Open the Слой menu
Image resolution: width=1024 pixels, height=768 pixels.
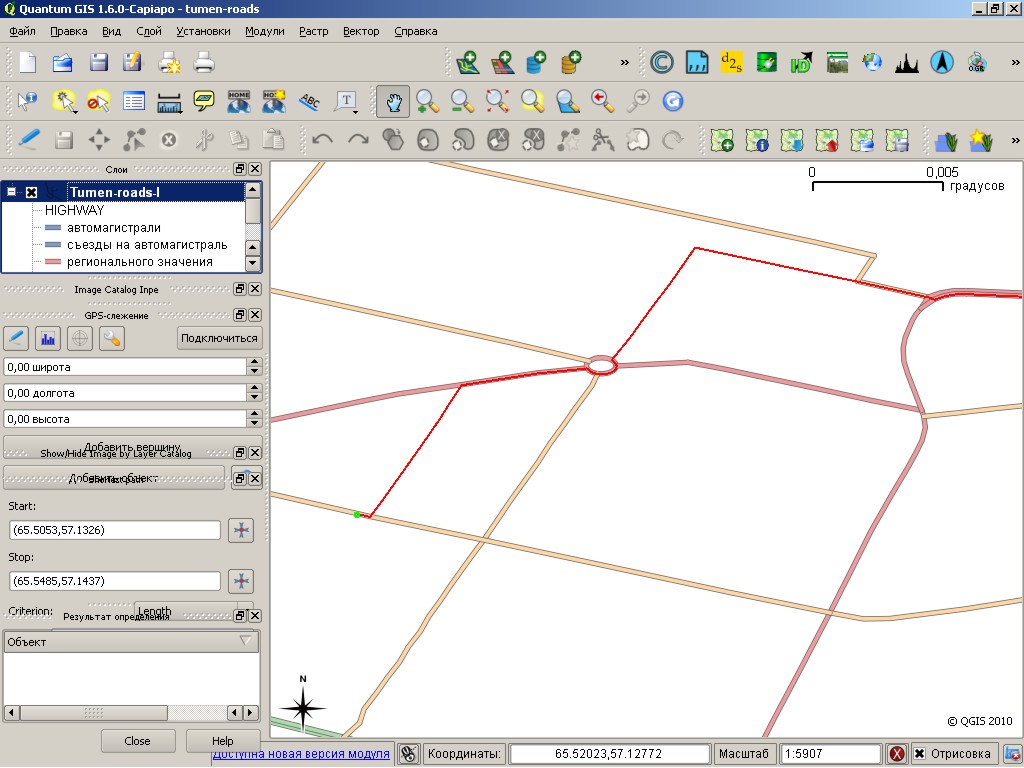click(x=149, y=31)
